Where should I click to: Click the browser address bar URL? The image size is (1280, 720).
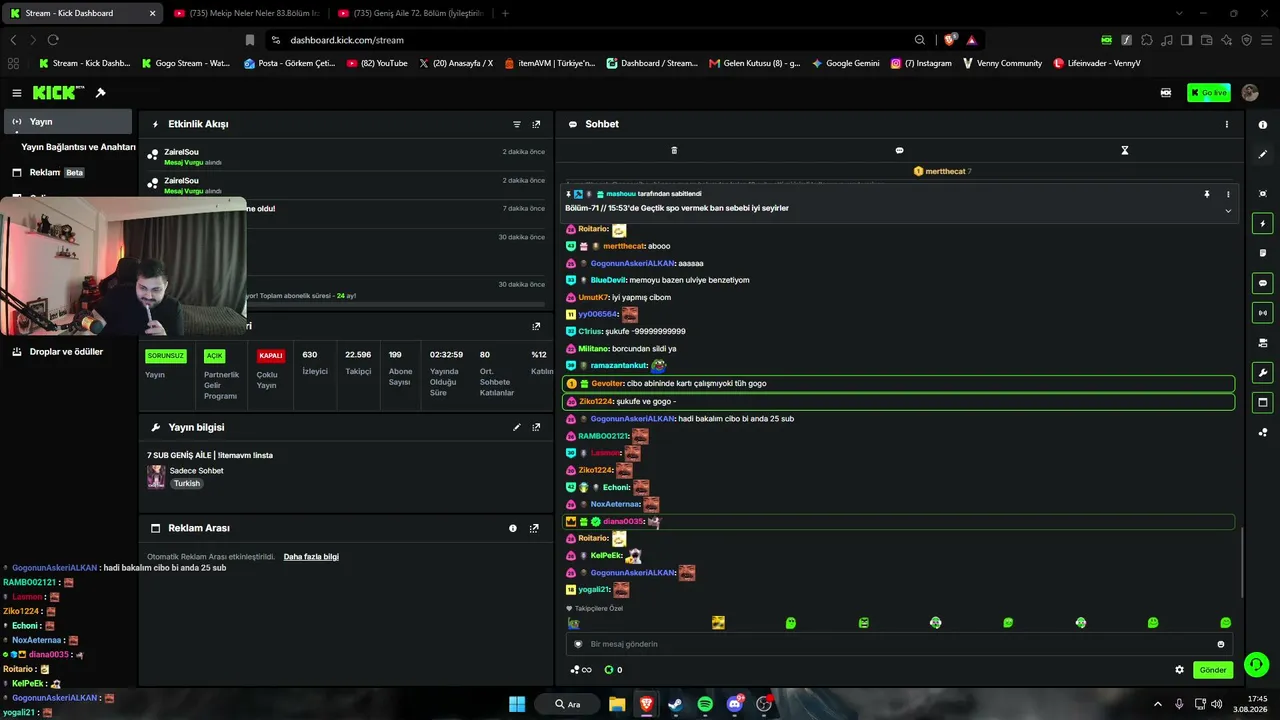347,40
